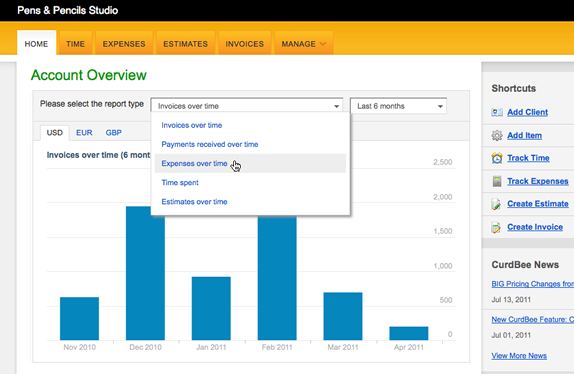Click the CurdBee News heading
Viewport: 574px width, 374px height.
[525, 265]
